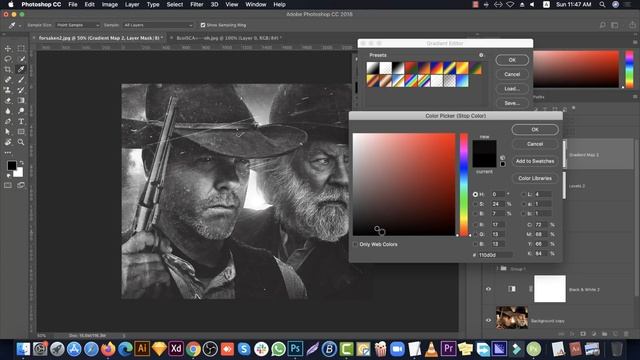This screenshot has height=360, width=640.
Task: Select the Horizontal Type tool
Action: (21, 121)
